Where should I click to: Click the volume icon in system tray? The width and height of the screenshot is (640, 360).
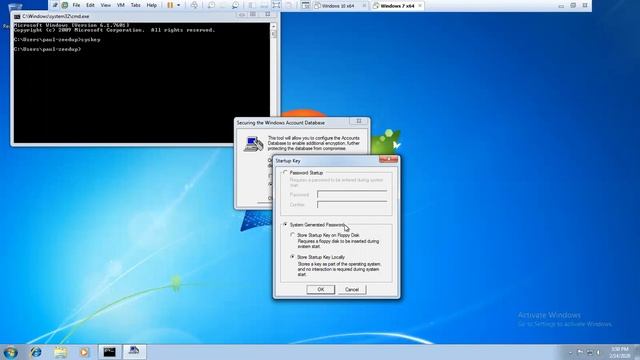[x=599, y=352]
